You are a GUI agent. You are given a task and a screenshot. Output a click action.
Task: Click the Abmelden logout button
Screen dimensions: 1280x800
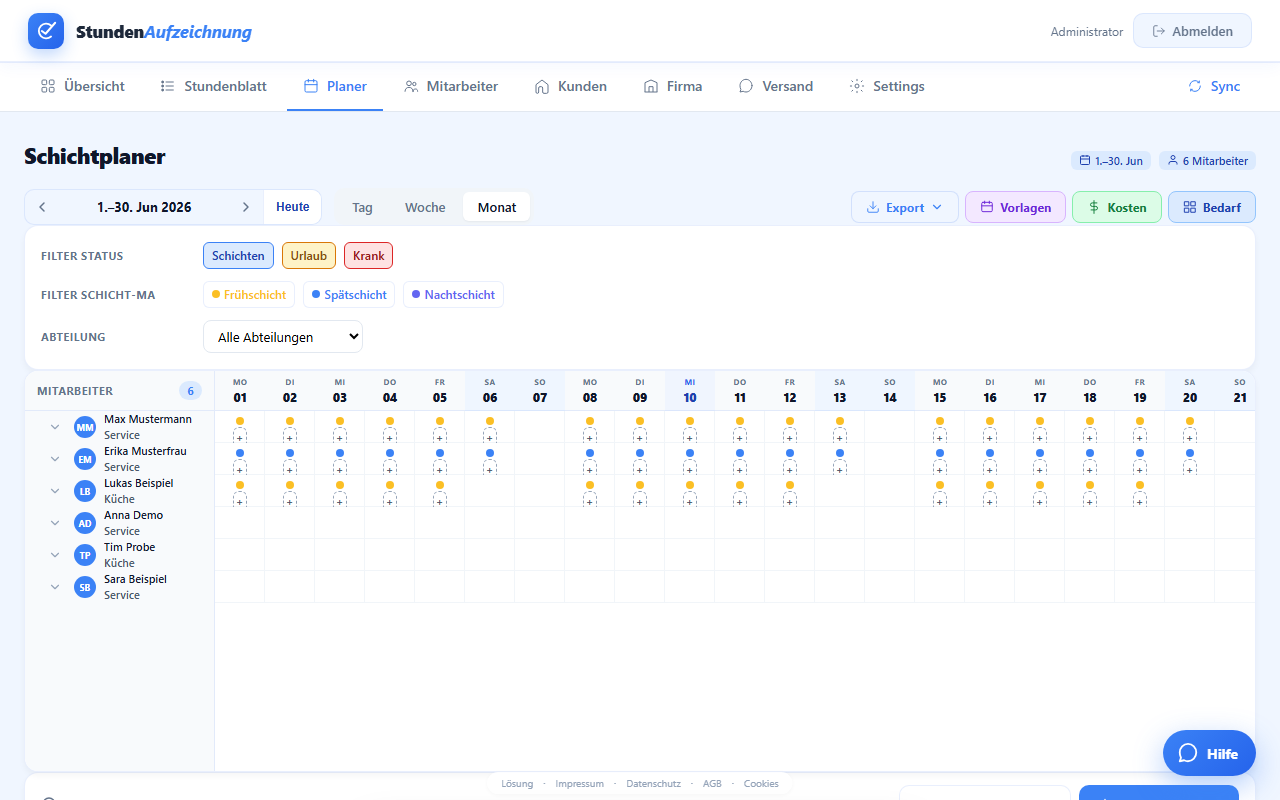[1192, 31]
